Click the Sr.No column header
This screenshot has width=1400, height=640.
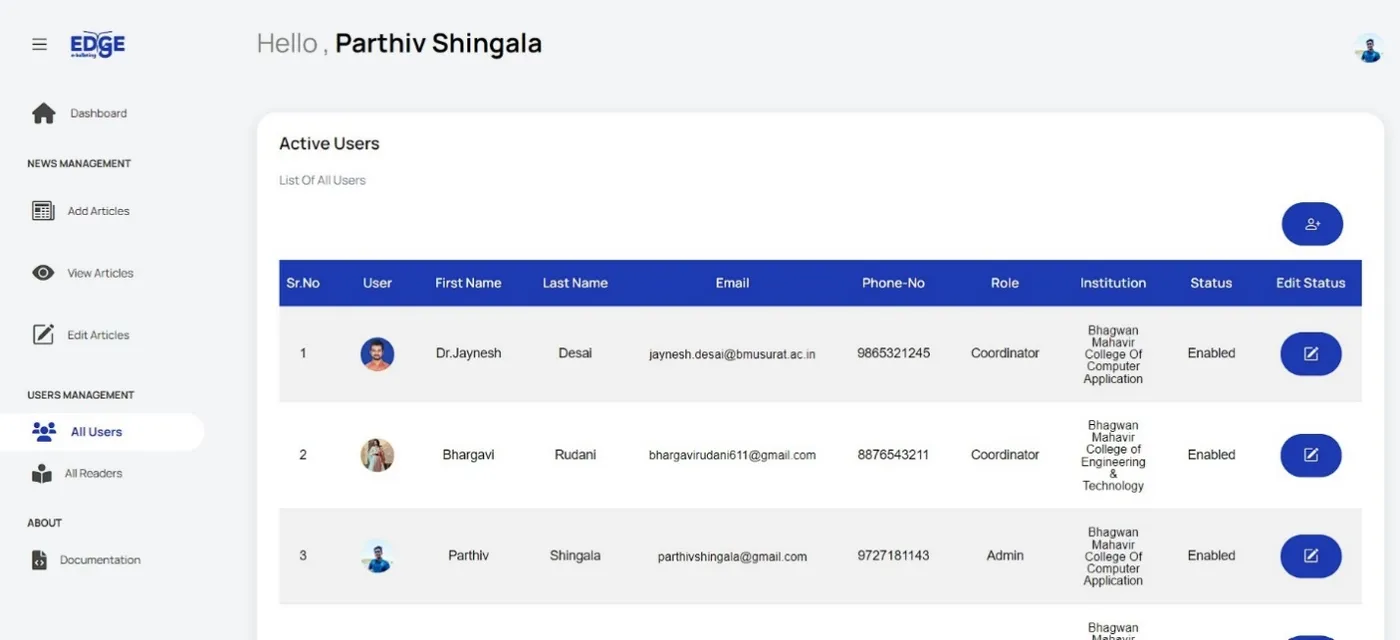point(303,283)
